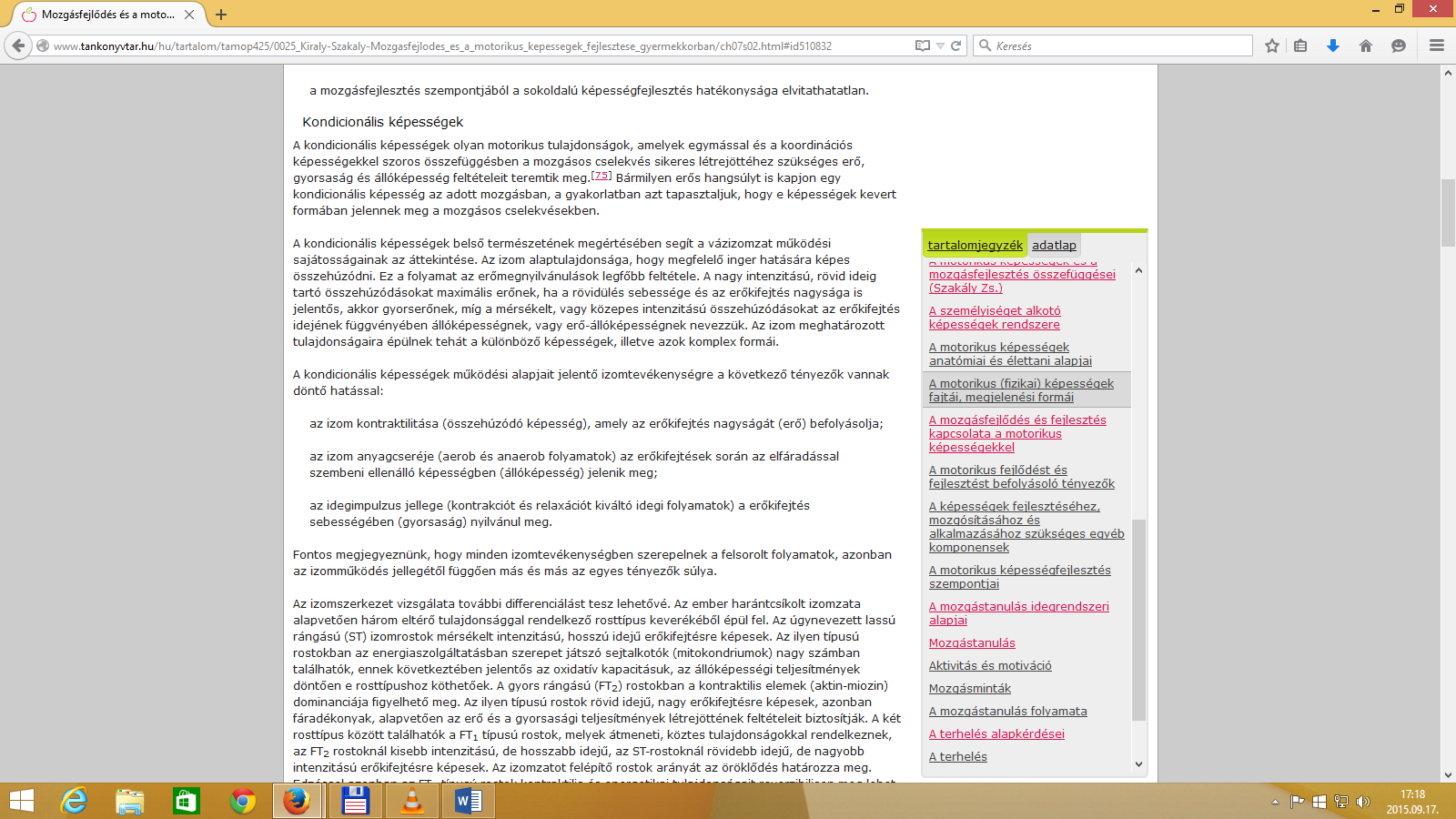Open 'A motorikus képességfejlesztés szempontjai' link
The width and height of the screenshot is (1456, 819).
point(1019,577)
